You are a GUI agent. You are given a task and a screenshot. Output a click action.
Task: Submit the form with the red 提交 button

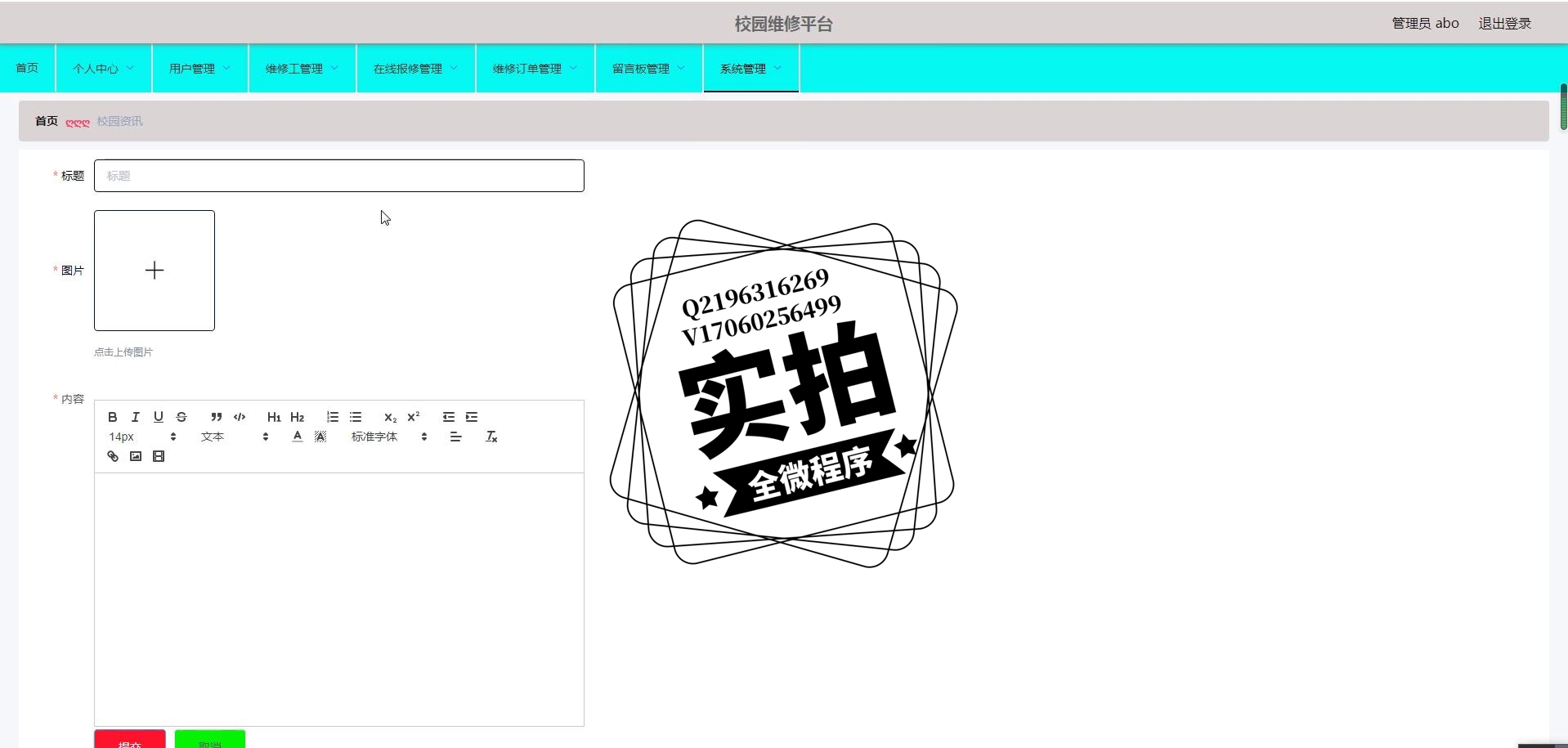pyautogui.click(x=130, y=739)
